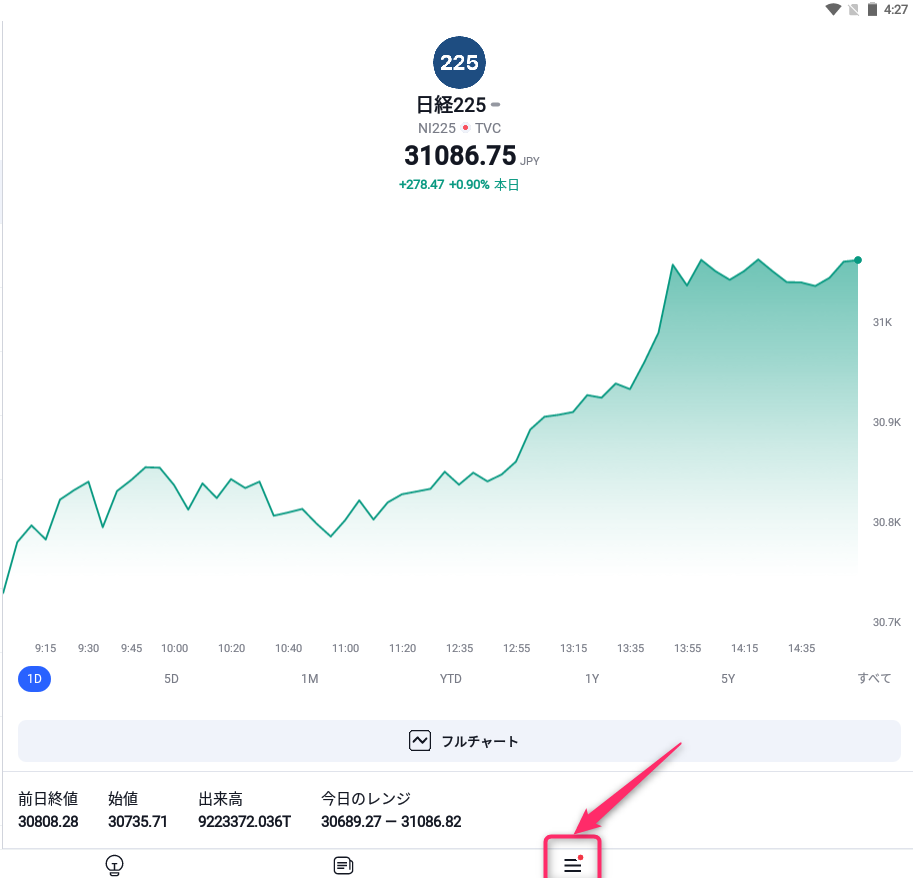Viewport: 913px width, 878px height.
Task: Switch chart to 5Y range
Action: pyautogui.click(x=728, y=679)
